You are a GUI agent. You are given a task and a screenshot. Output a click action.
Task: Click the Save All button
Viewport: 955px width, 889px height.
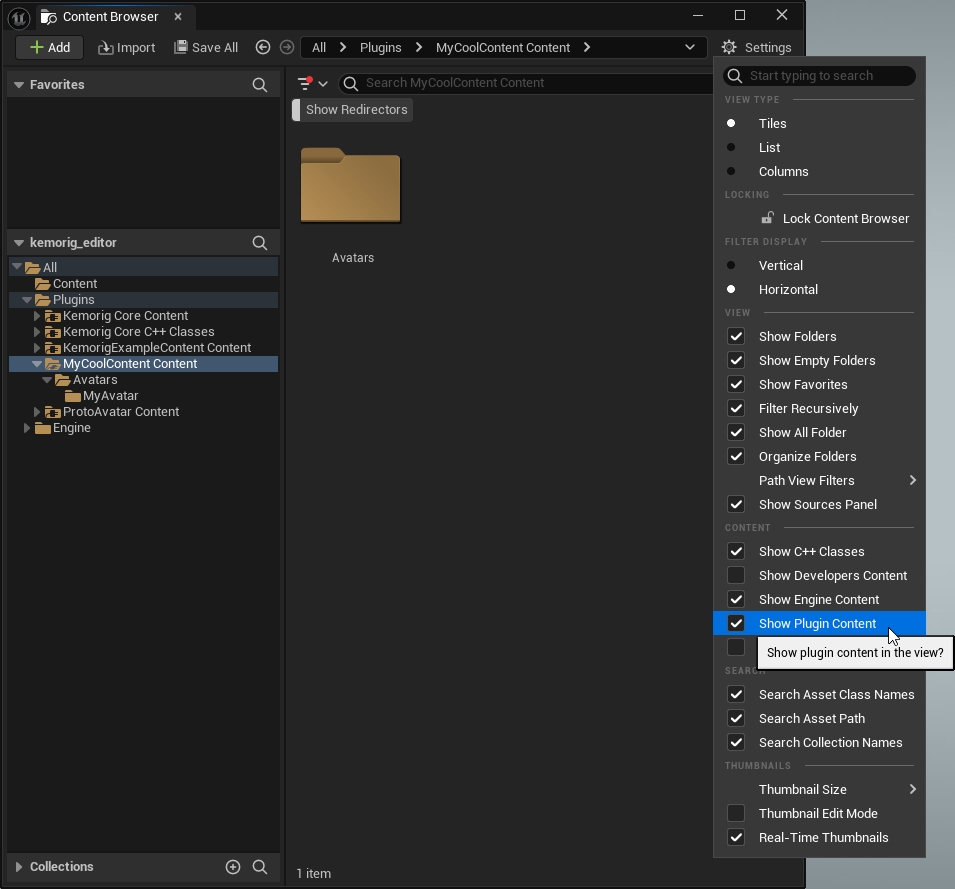(206, 47)
